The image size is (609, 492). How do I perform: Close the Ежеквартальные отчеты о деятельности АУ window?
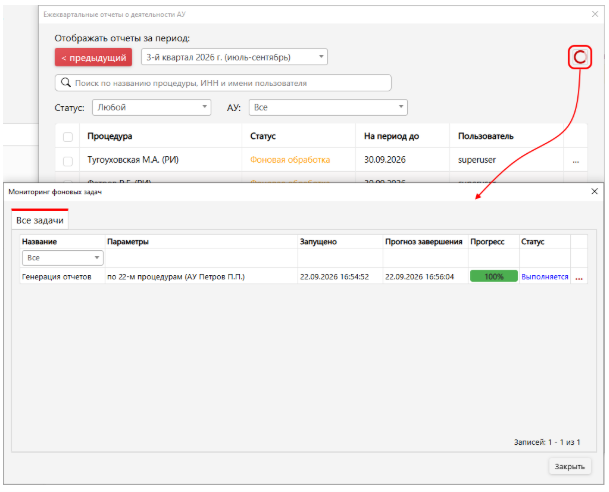[x=595, y=14]
